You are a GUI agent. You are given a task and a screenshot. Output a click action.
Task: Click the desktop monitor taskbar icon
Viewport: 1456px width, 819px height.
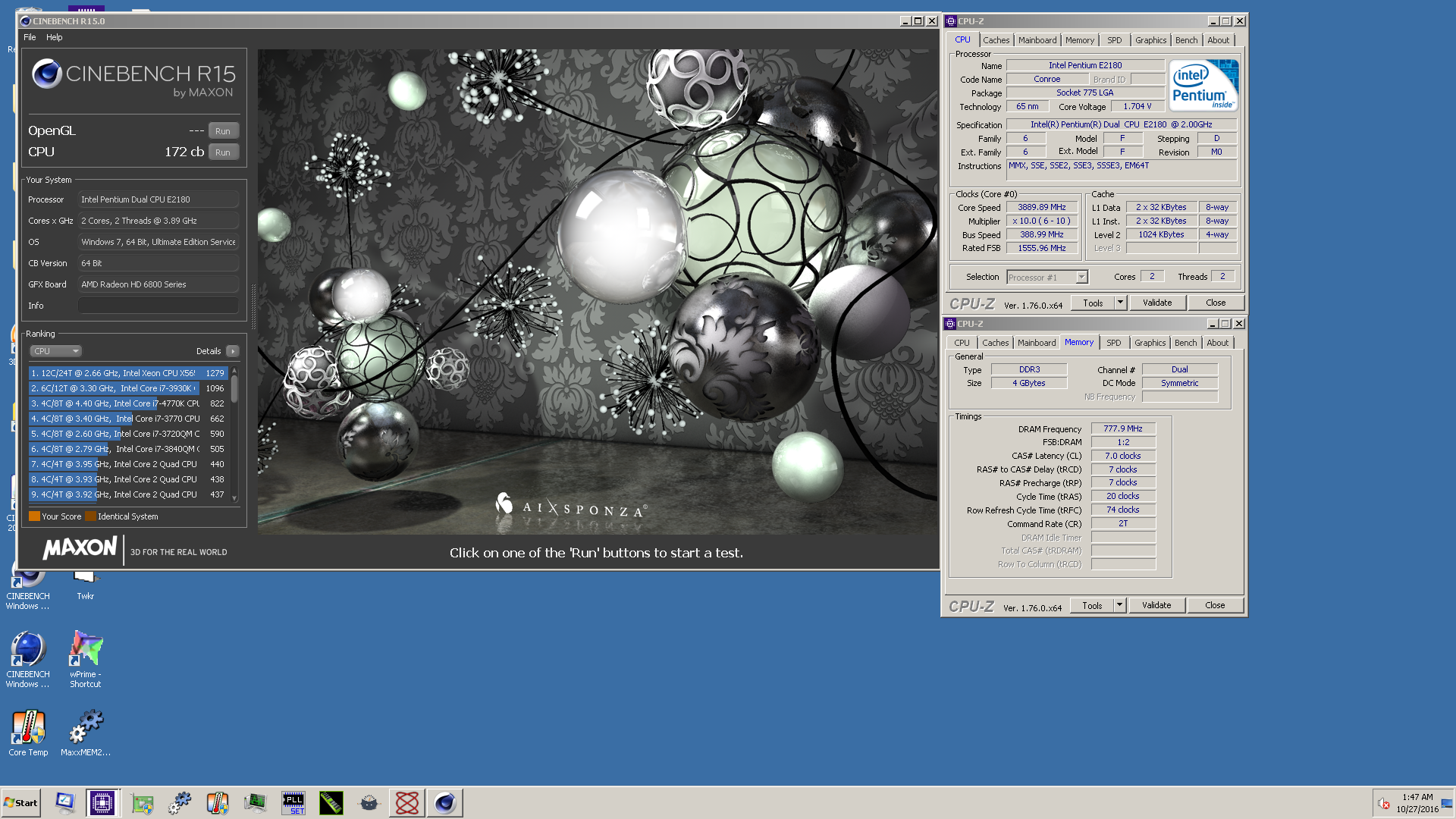click(65, 802)
